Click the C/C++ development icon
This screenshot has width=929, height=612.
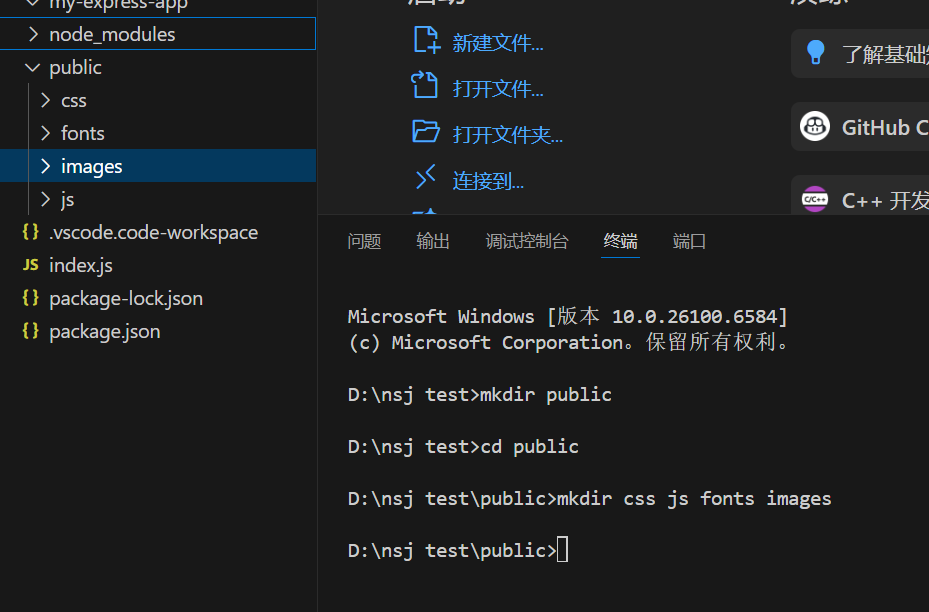coord(815,200)
